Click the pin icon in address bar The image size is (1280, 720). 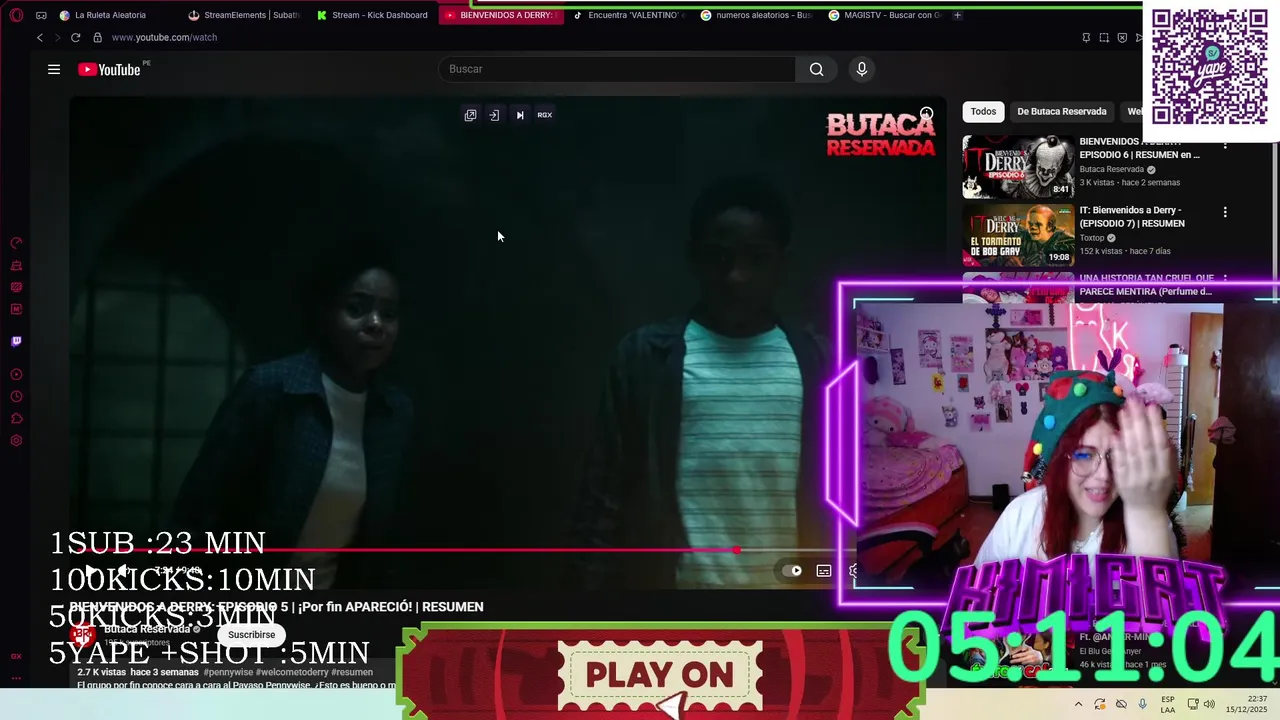click(x=1086, y=38)
